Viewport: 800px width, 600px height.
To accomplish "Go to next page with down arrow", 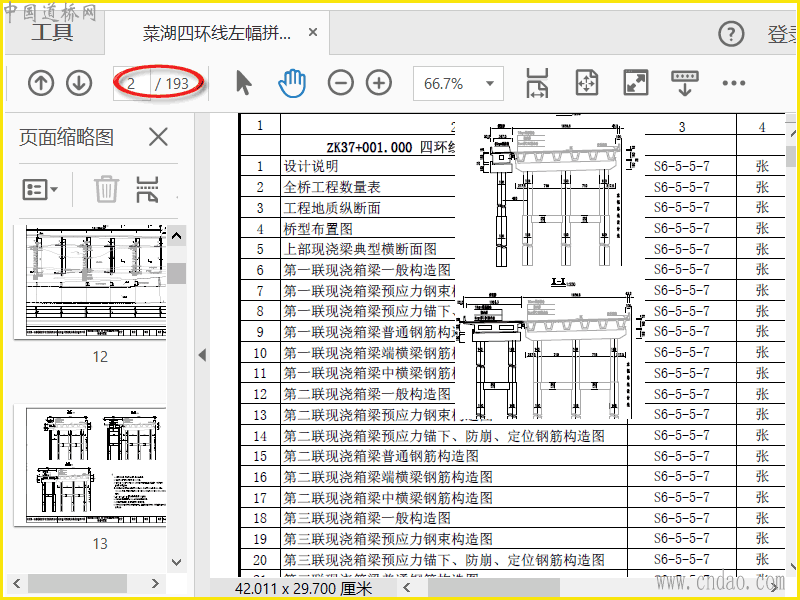I will [79, 83].
